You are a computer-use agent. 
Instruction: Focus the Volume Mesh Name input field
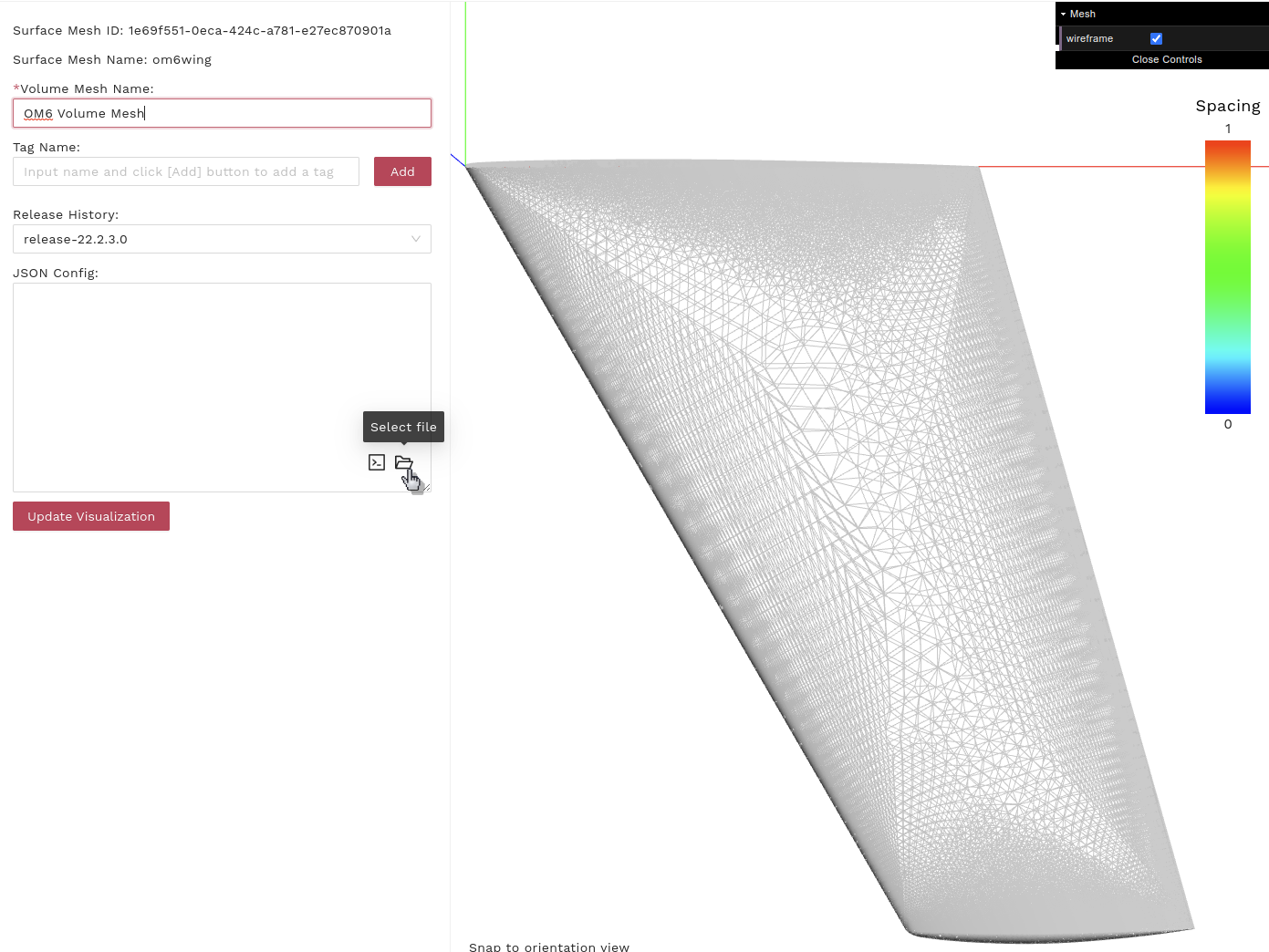222,113
